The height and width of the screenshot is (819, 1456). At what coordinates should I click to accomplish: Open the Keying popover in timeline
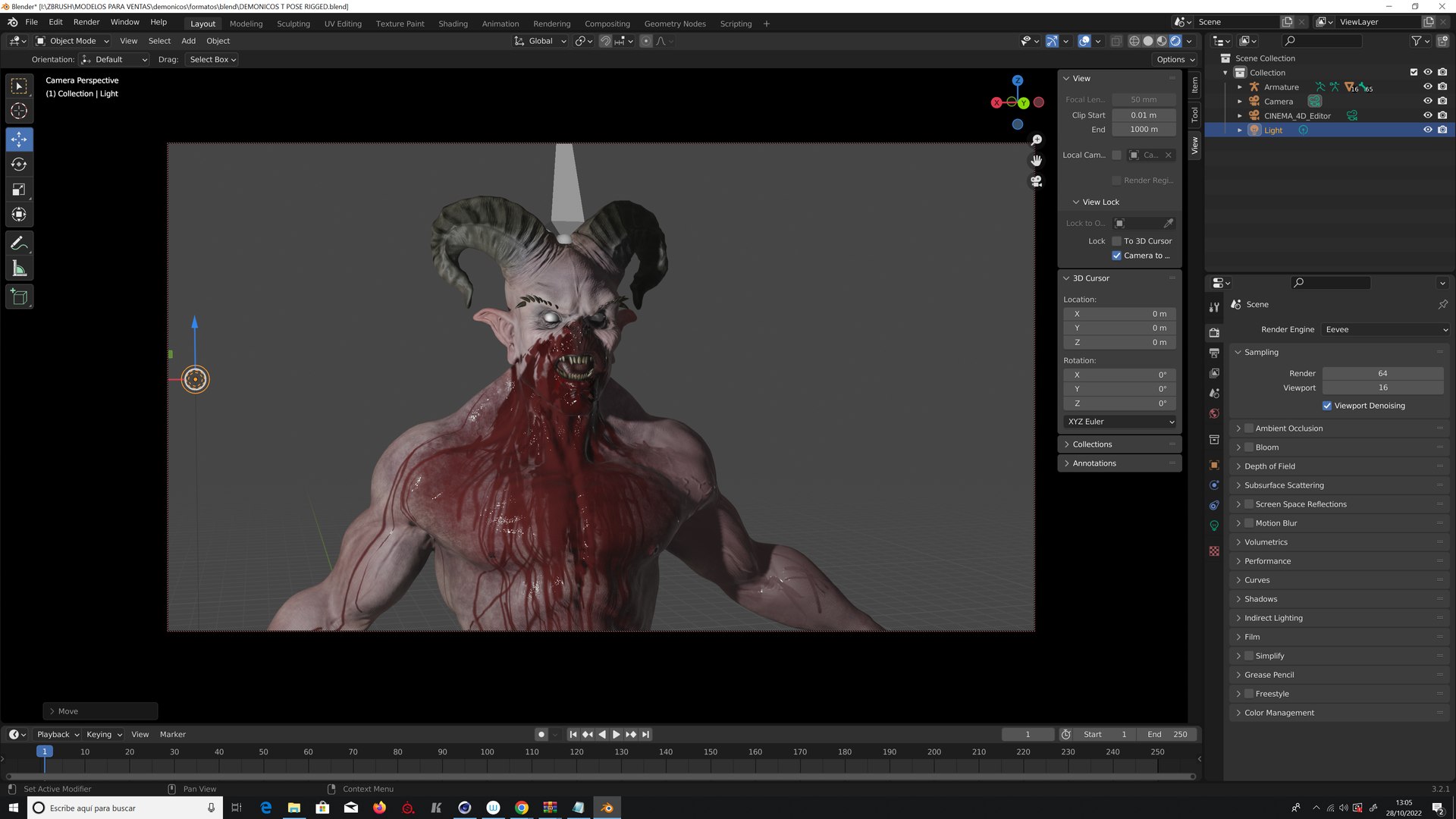click(x=104, y=734)
